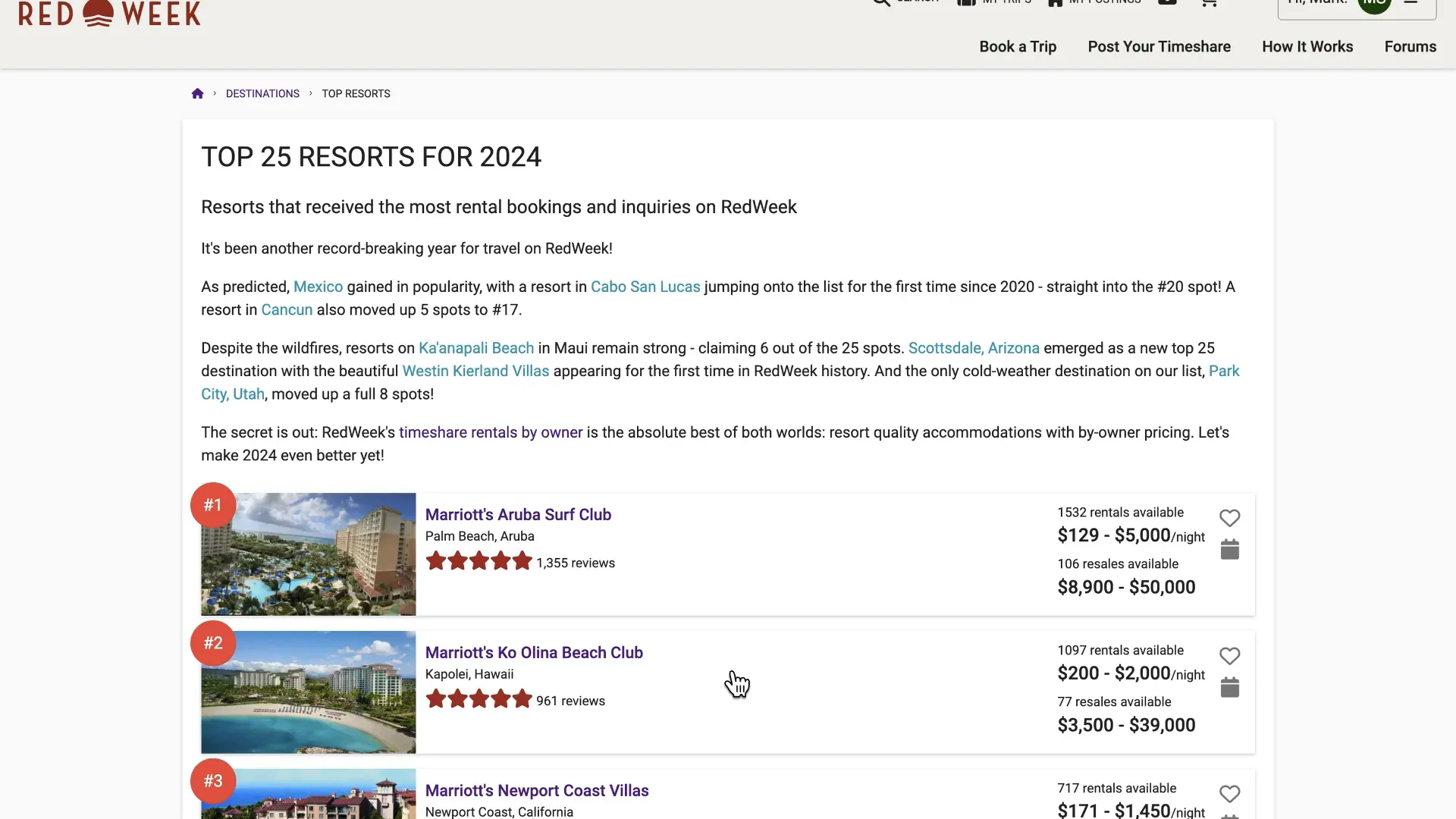
Task: Click the #2 rank badge
Action: pos(213,643)
